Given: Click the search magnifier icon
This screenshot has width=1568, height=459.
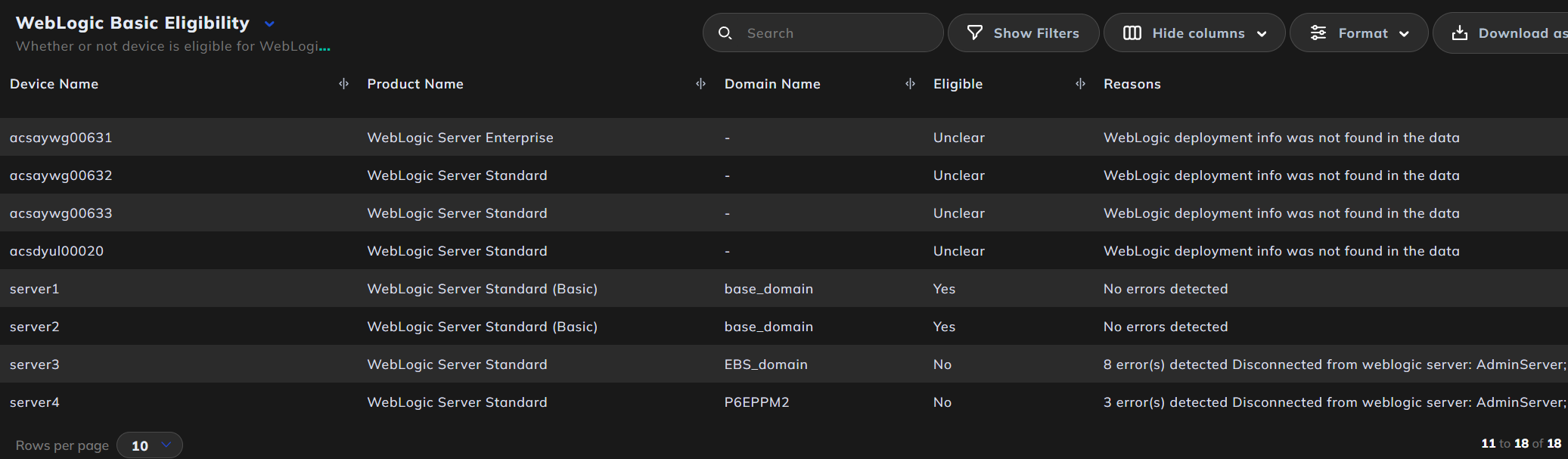Looking at the screenshot, I should 725,33.
